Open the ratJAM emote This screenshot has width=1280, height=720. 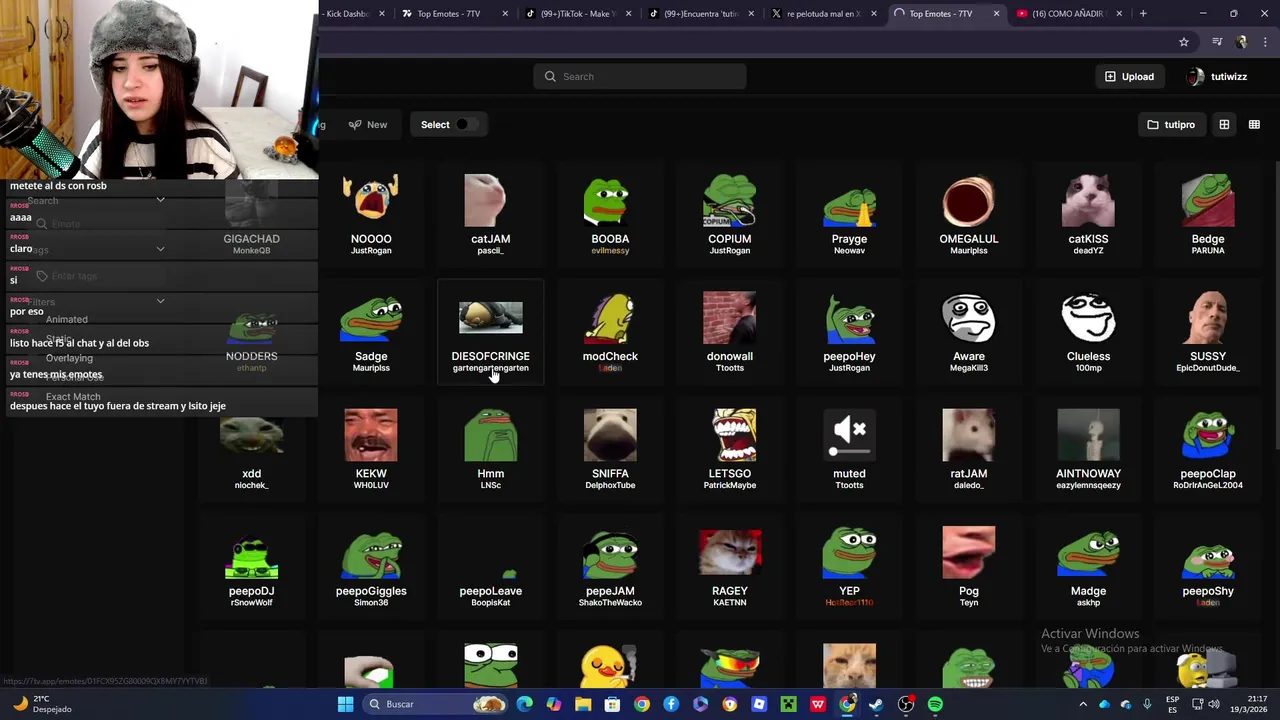coord(969,448)
